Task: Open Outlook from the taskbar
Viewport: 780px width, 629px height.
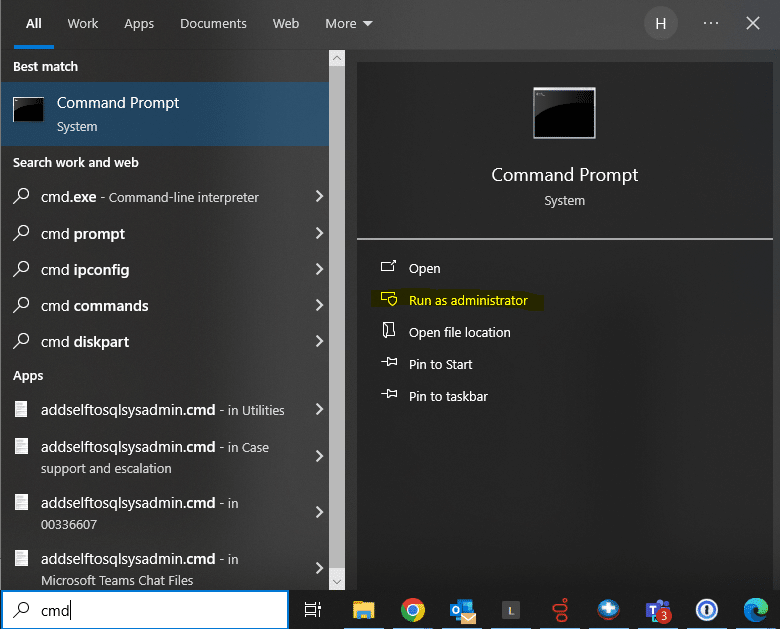Action: click(462, 611)
